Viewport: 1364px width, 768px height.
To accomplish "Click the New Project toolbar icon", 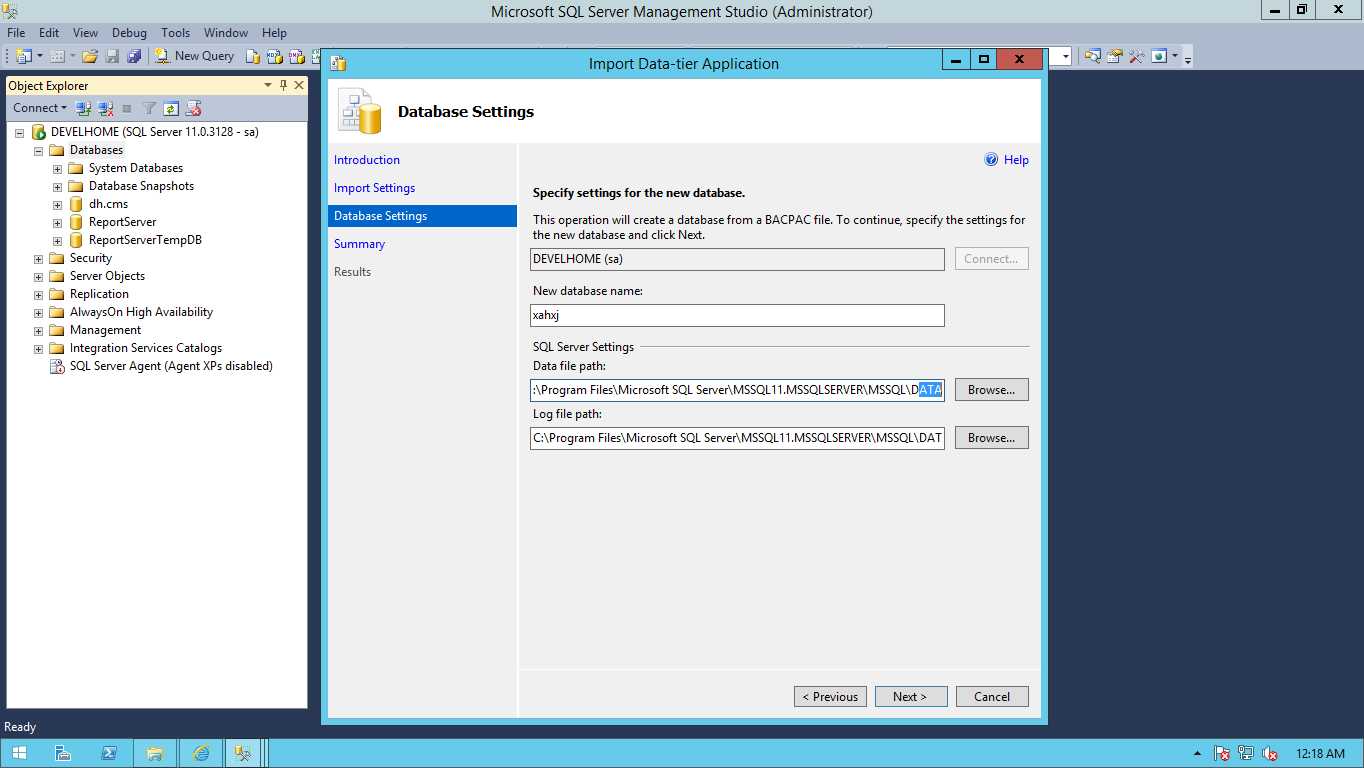I will pos(24,56).
